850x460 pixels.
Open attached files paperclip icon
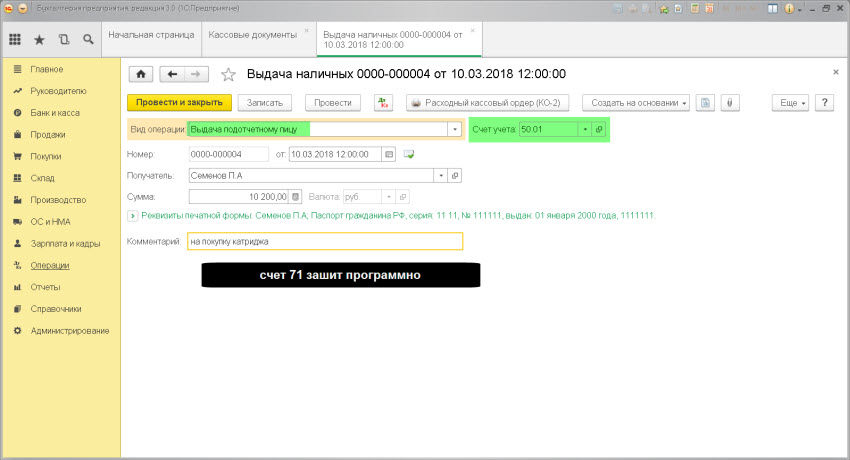[730, 103]
